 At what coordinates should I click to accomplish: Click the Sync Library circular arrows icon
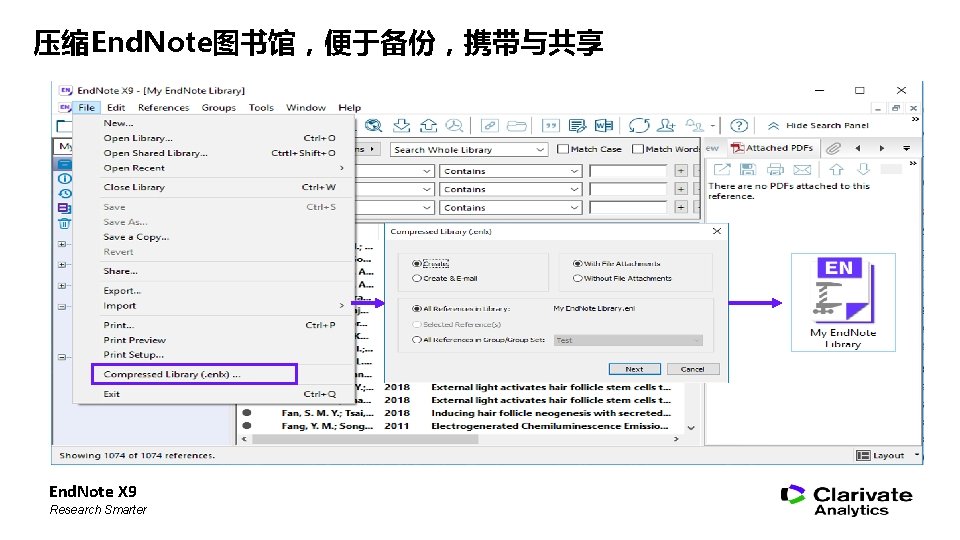coord(639,126)
